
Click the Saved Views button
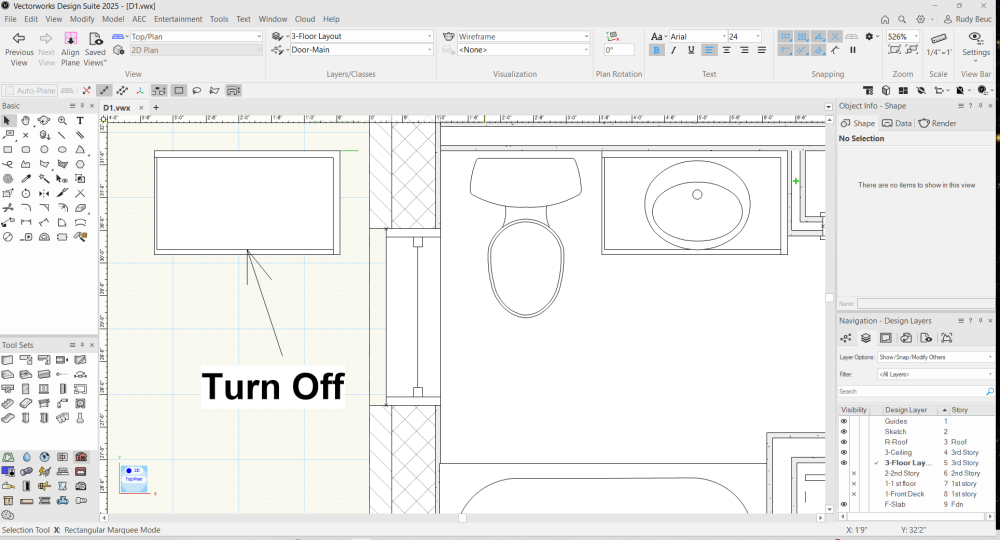coord(95,38)
